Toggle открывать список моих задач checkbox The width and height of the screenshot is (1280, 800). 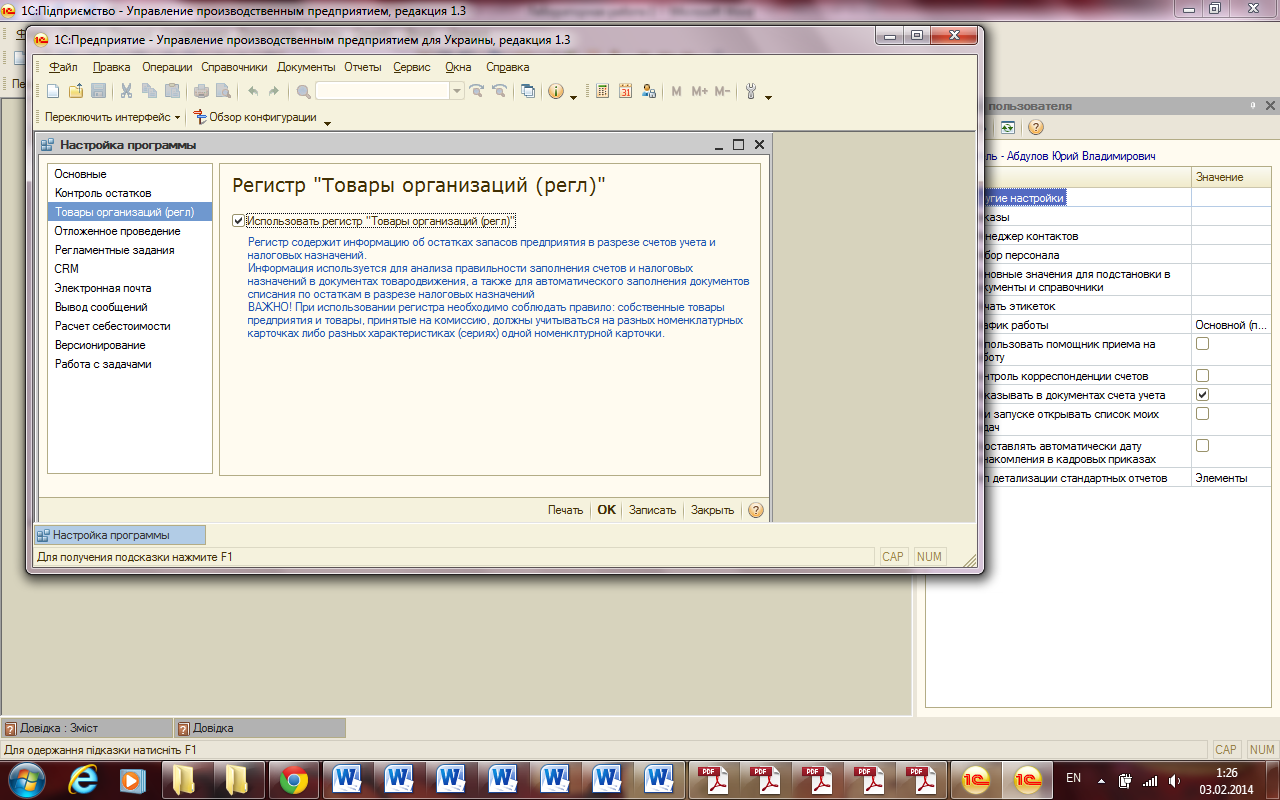(1203, 414)
